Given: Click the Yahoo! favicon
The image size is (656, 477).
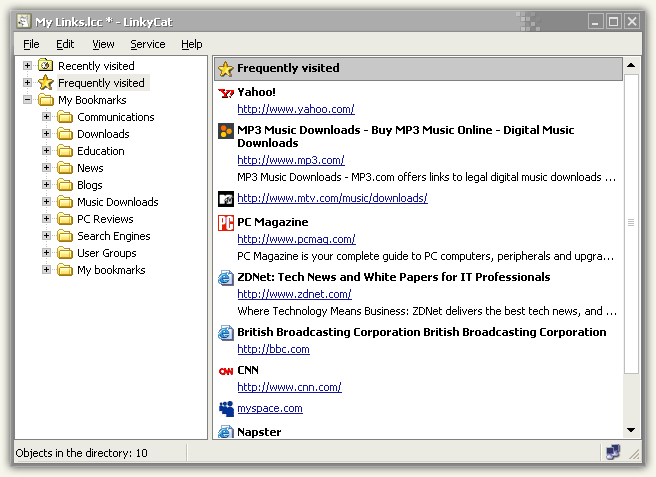Looking at the screenshot, I should coord(226,93).
